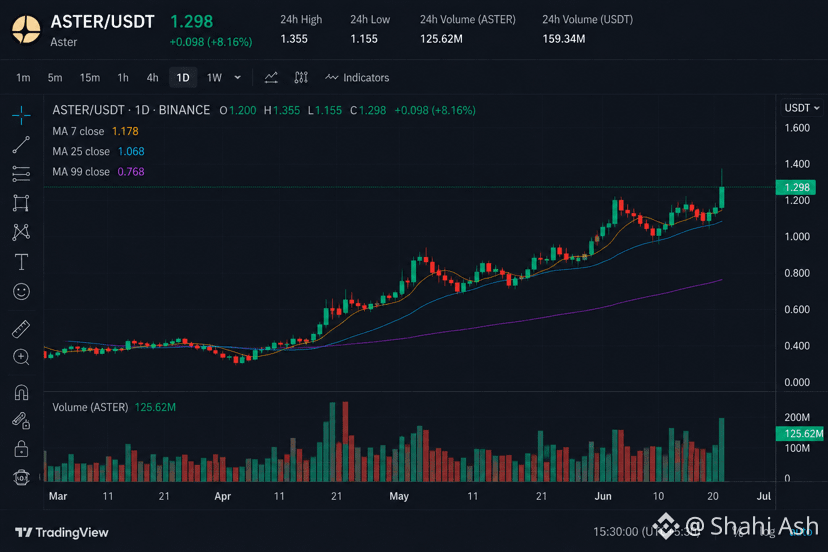The width and height of the screenshot is (828, 552).
Task: Click the Volume (ASTER) indicator label
Action: [90, 407]
